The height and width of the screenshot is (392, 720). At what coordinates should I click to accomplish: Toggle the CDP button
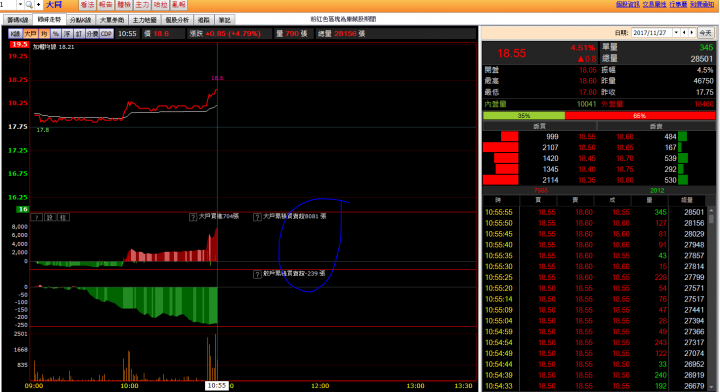107,34
